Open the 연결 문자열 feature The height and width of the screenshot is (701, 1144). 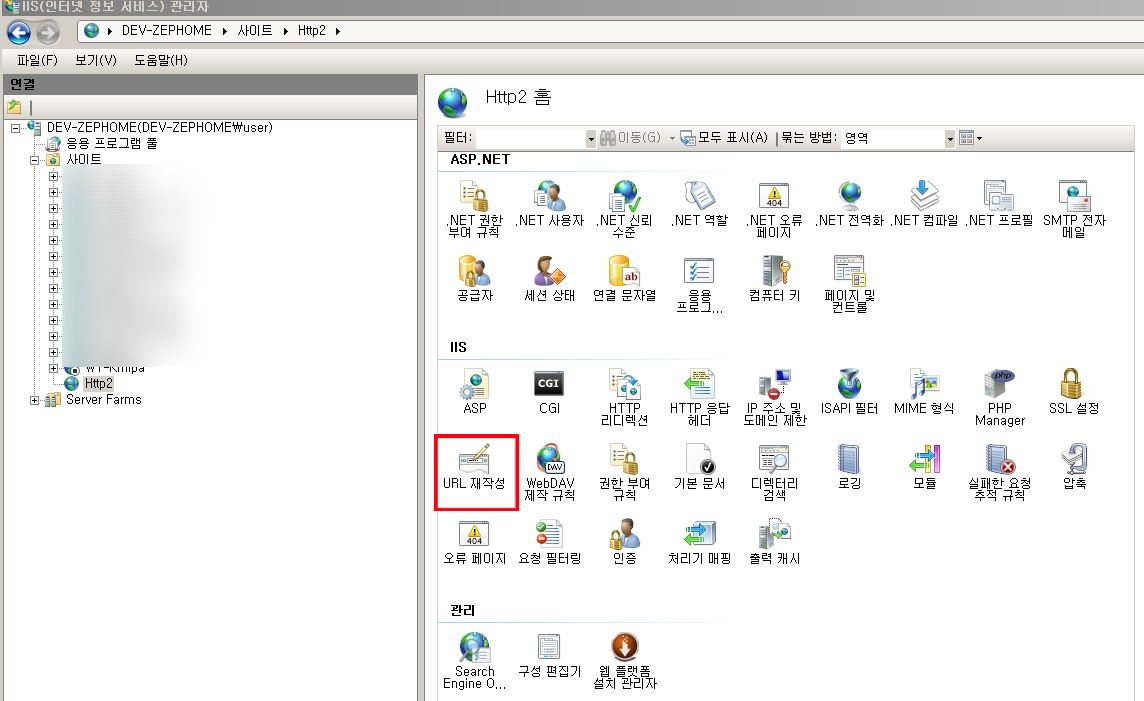tap(625, 279)
